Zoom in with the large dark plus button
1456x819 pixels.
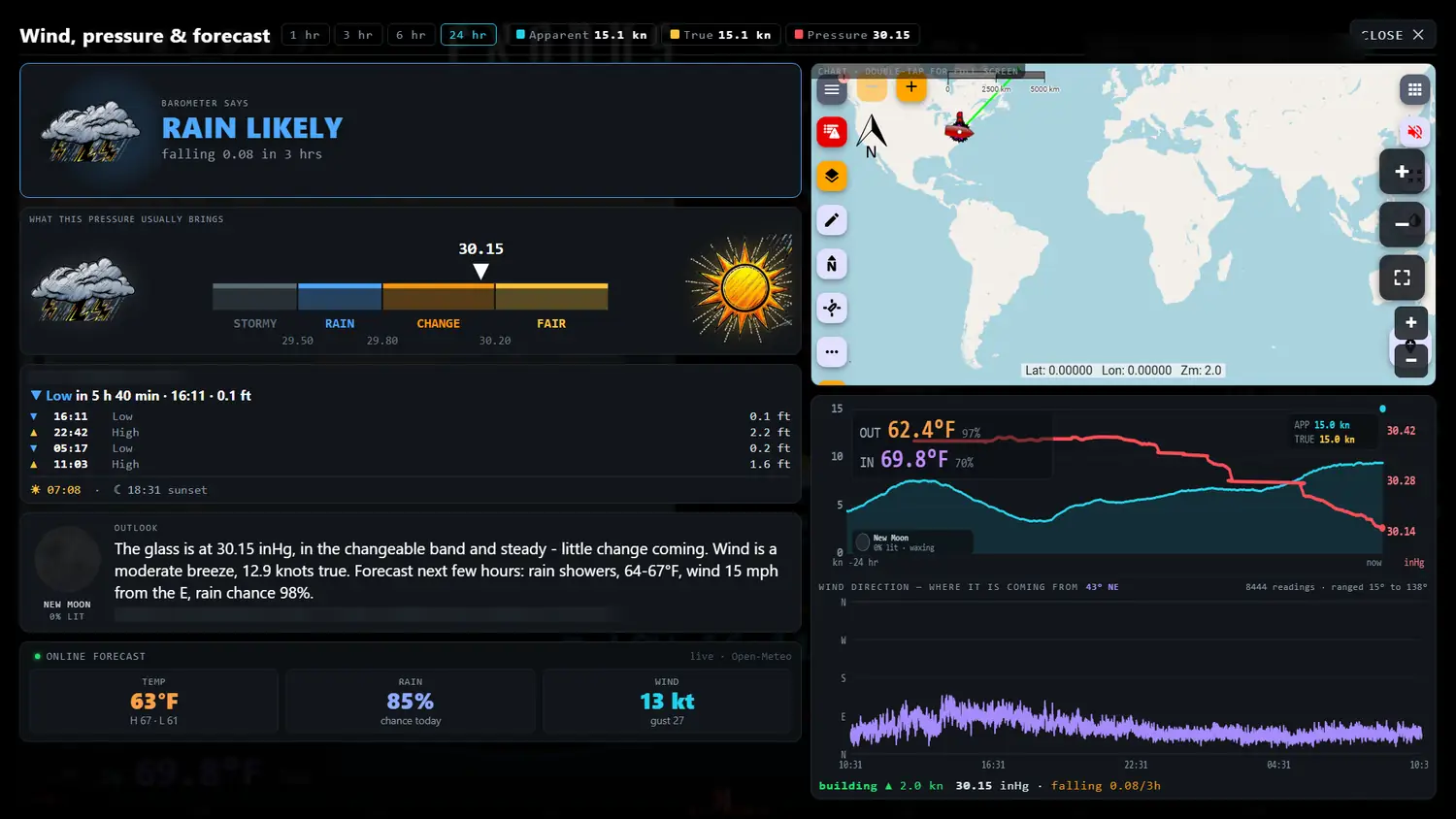(1403, 172)
